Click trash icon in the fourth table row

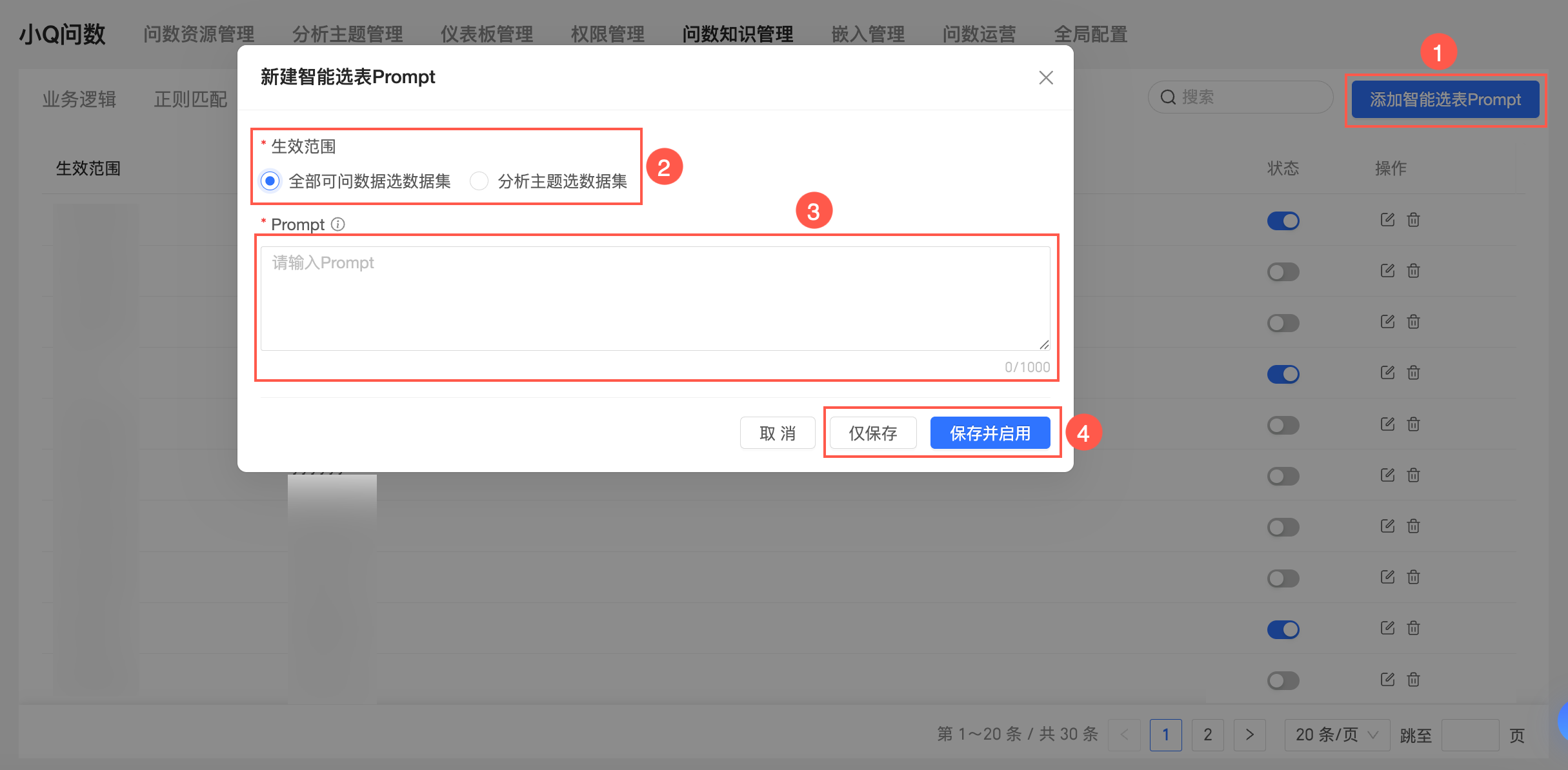click(x=1413, y=373)
